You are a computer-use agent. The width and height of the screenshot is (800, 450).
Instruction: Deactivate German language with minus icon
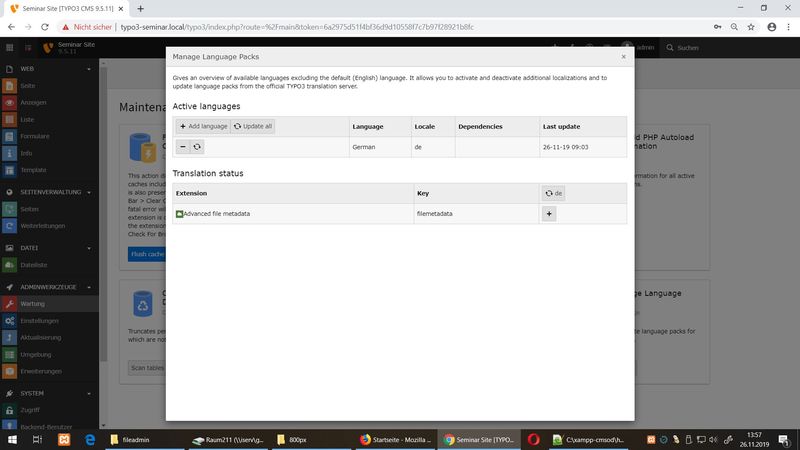click(183, 147)
